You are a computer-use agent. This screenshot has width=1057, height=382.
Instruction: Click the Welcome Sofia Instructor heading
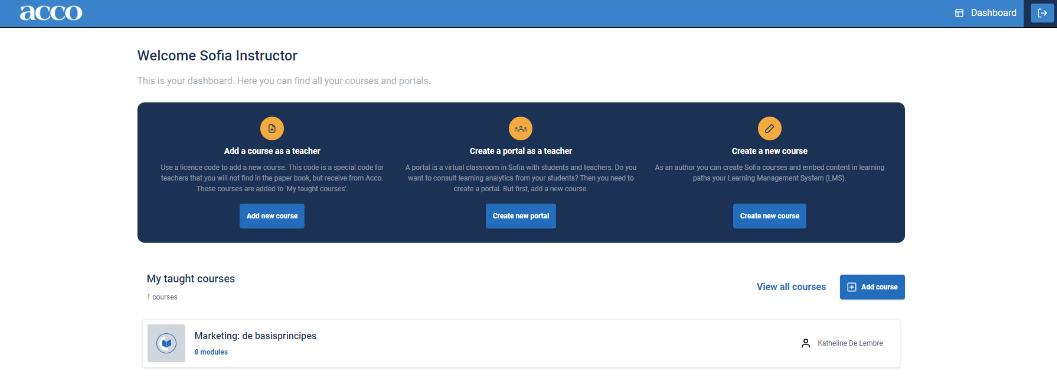217,55
